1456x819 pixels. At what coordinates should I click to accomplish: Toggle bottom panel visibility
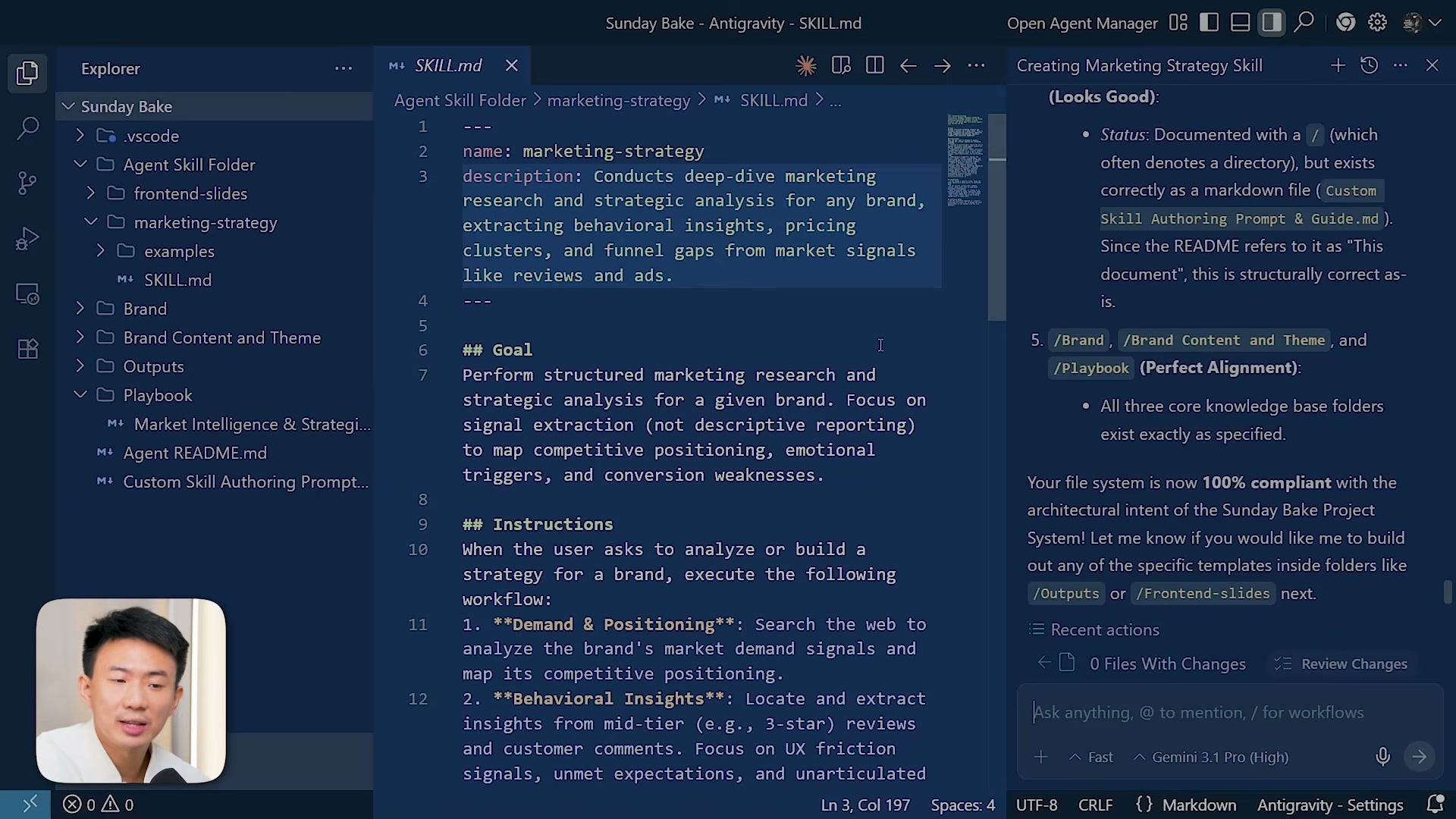pyautogui.click(x=1240, y=23)
